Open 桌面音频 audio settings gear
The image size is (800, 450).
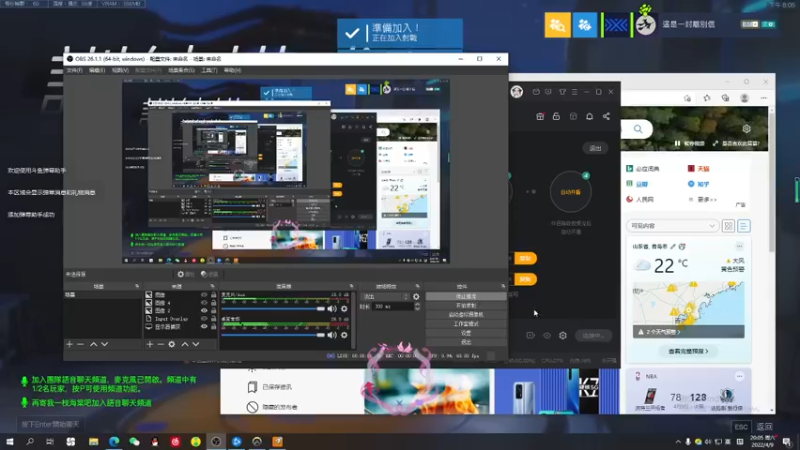(344, 335)
